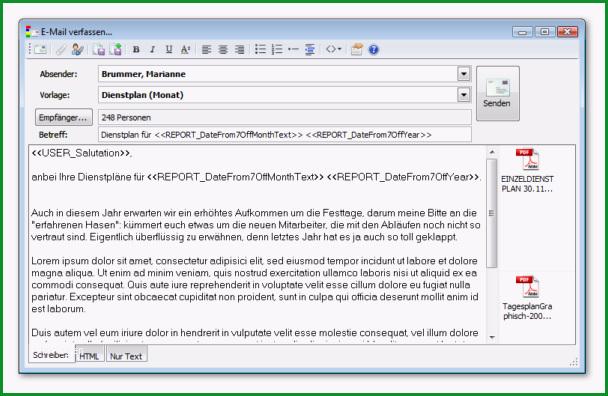Expand the Absender dropdown
Image resolution: width=608 pixels, height=396 pixels.
click(x=463, y=74)
